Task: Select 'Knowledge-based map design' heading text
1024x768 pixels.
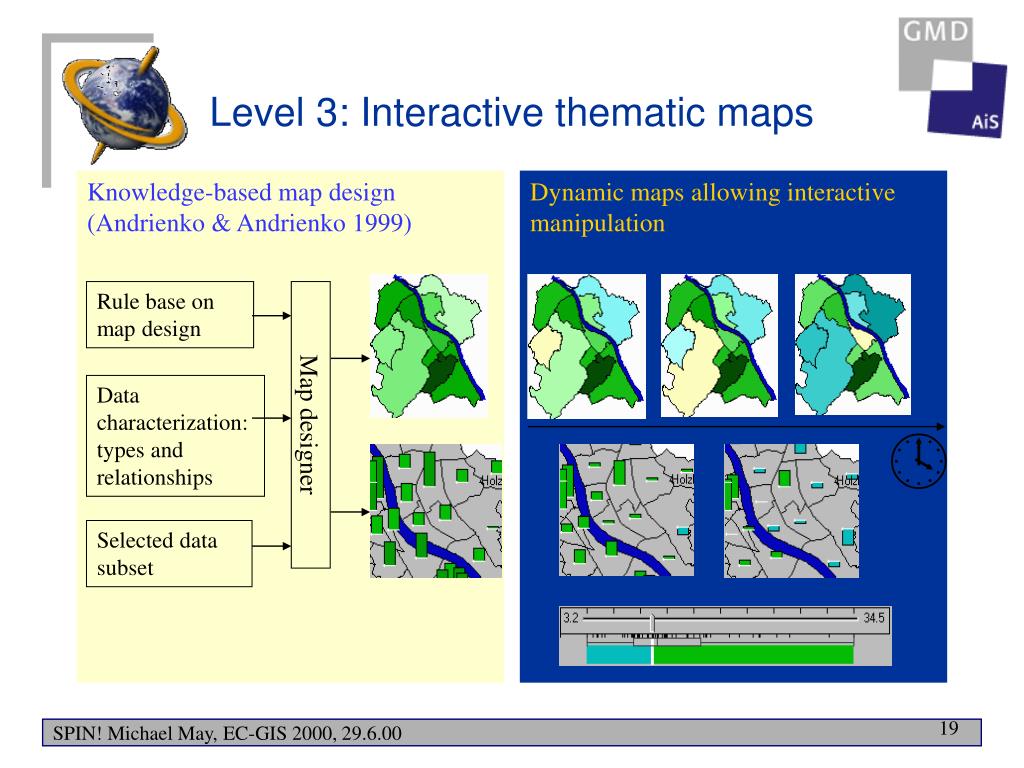Action: tap(241, 193)
